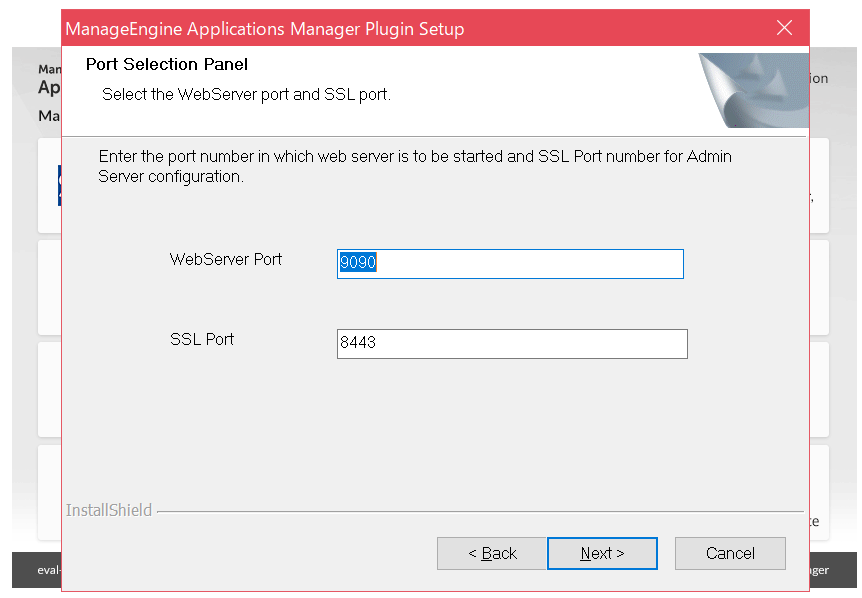Click the Next button
862x598 pixels.
tap(602, 553)
